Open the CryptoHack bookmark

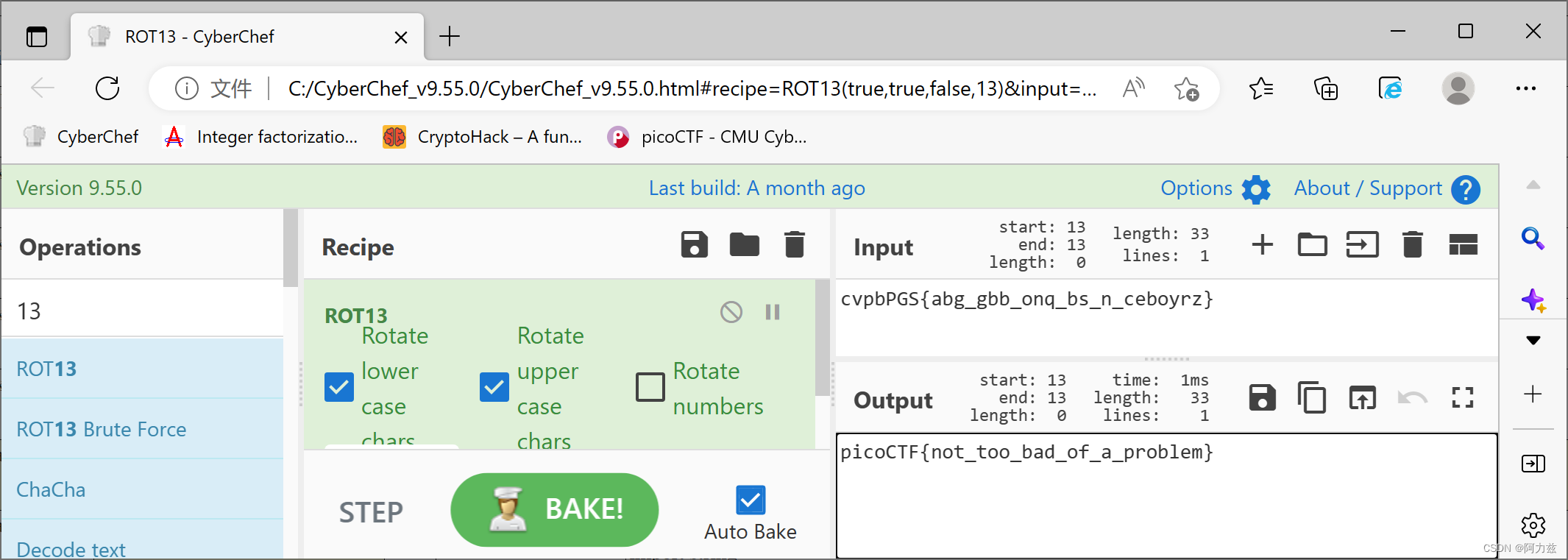tap(483, 137)
